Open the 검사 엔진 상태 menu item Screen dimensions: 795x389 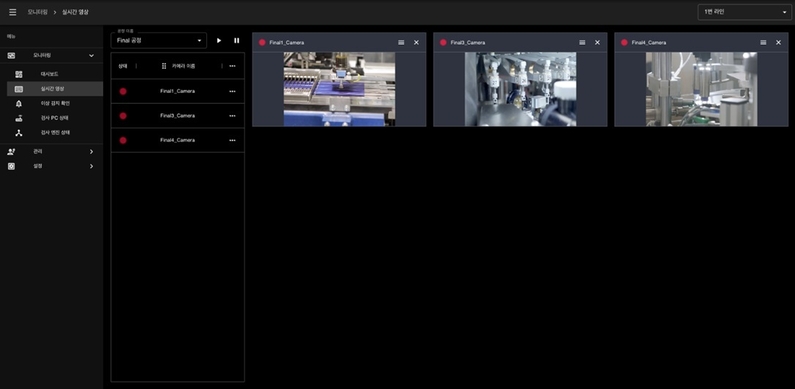pos(55,133)
